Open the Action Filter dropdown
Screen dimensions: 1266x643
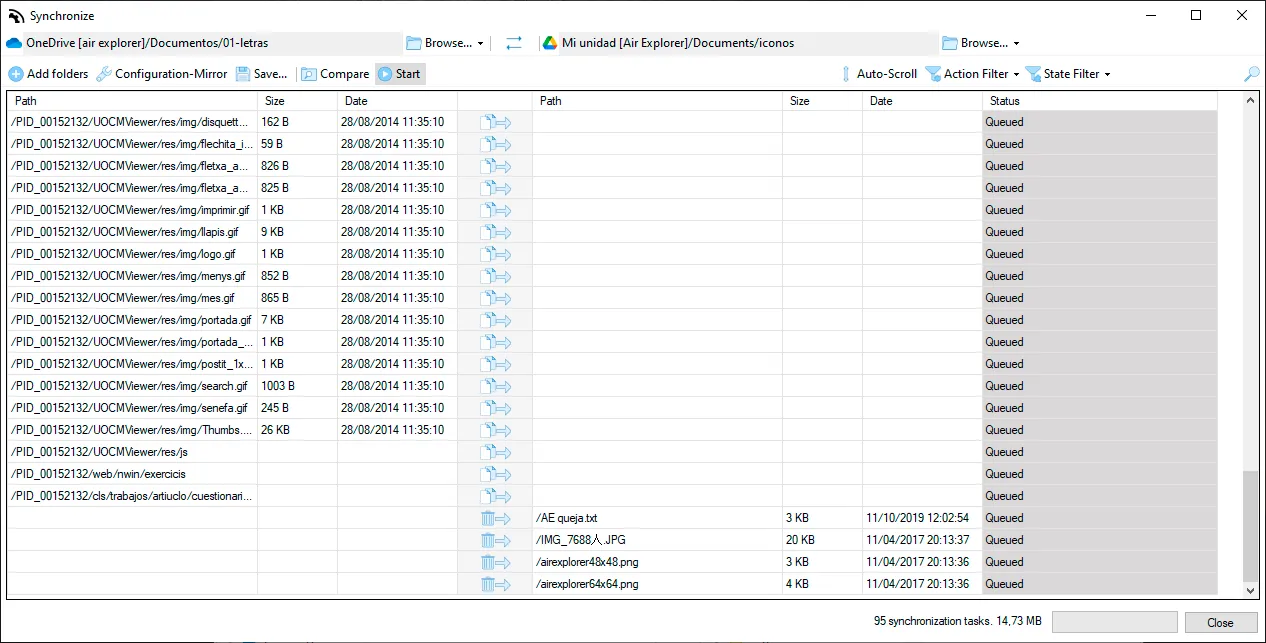point(972,74)
